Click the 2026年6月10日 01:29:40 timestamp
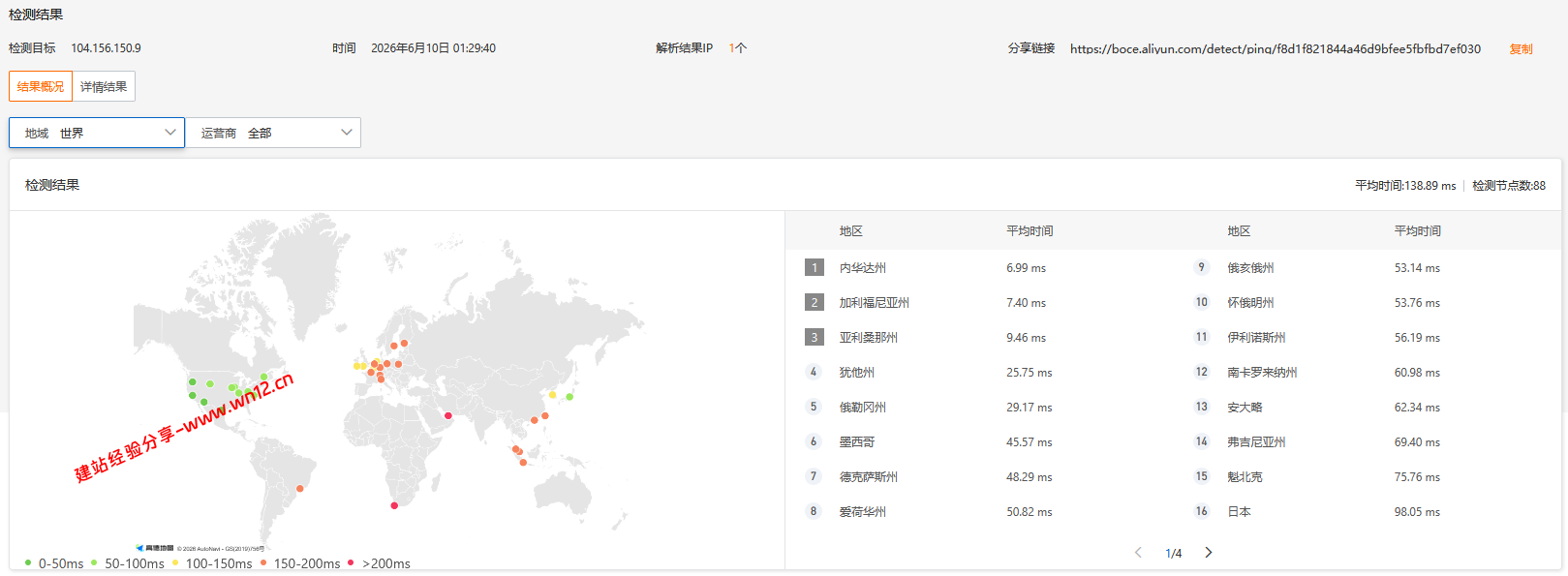 [433, 47]
